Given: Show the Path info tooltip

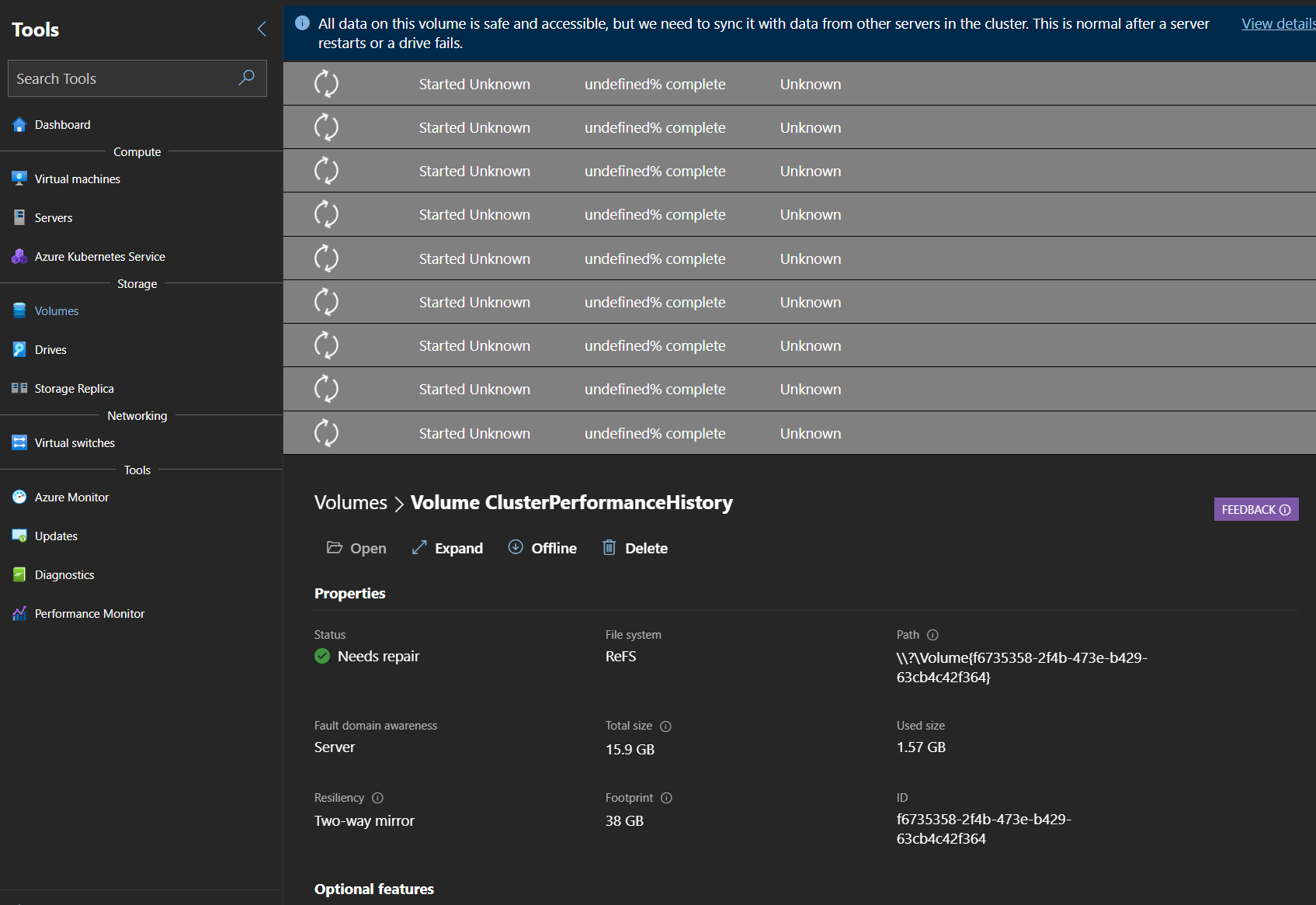Looking at the screenshot, I should (x=932, y=634).
